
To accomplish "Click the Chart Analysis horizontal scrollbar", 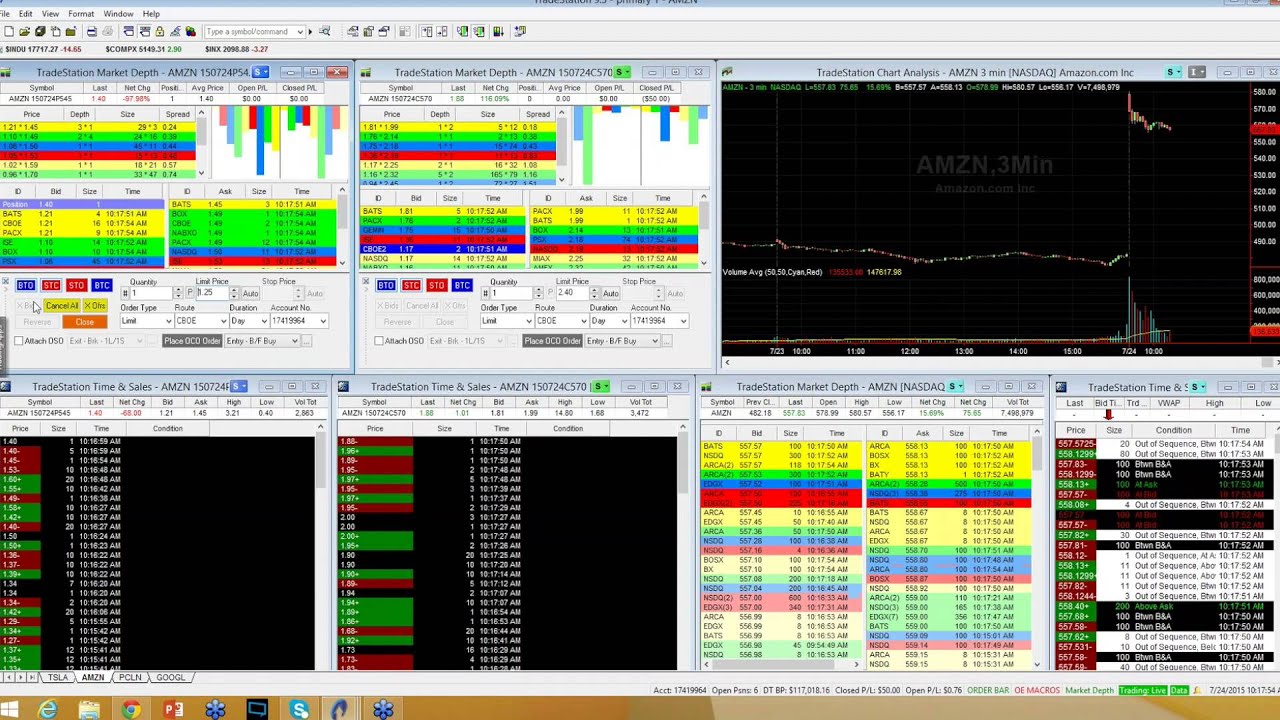I will click(x=1000, y=363).
